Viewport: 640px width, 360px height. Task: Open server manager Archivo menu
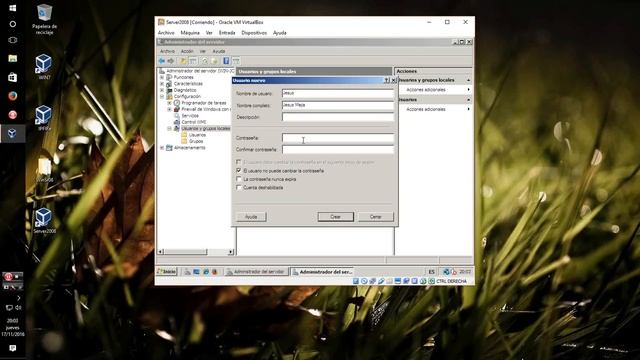[x=167, y=51]
